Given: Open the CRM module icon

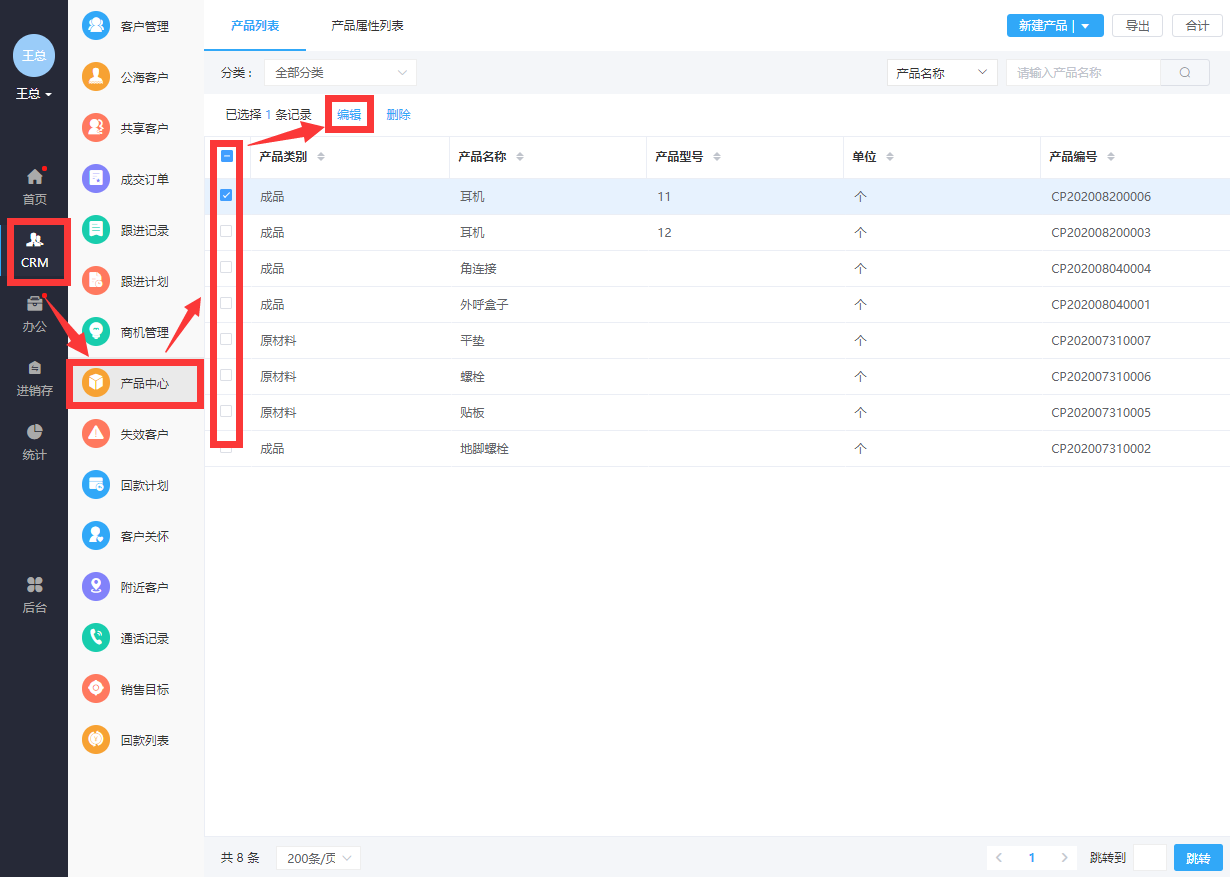Looking at the screenshot, I should click(x=34, y=241).
